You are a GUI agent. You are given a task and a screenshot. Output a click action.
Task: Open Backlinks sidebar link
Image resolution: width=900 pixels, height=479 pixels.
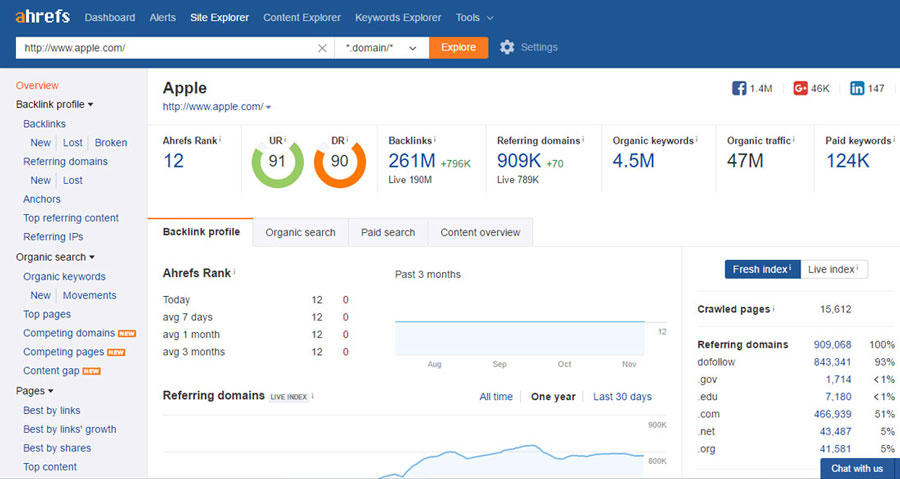click(x=44, y=123)
